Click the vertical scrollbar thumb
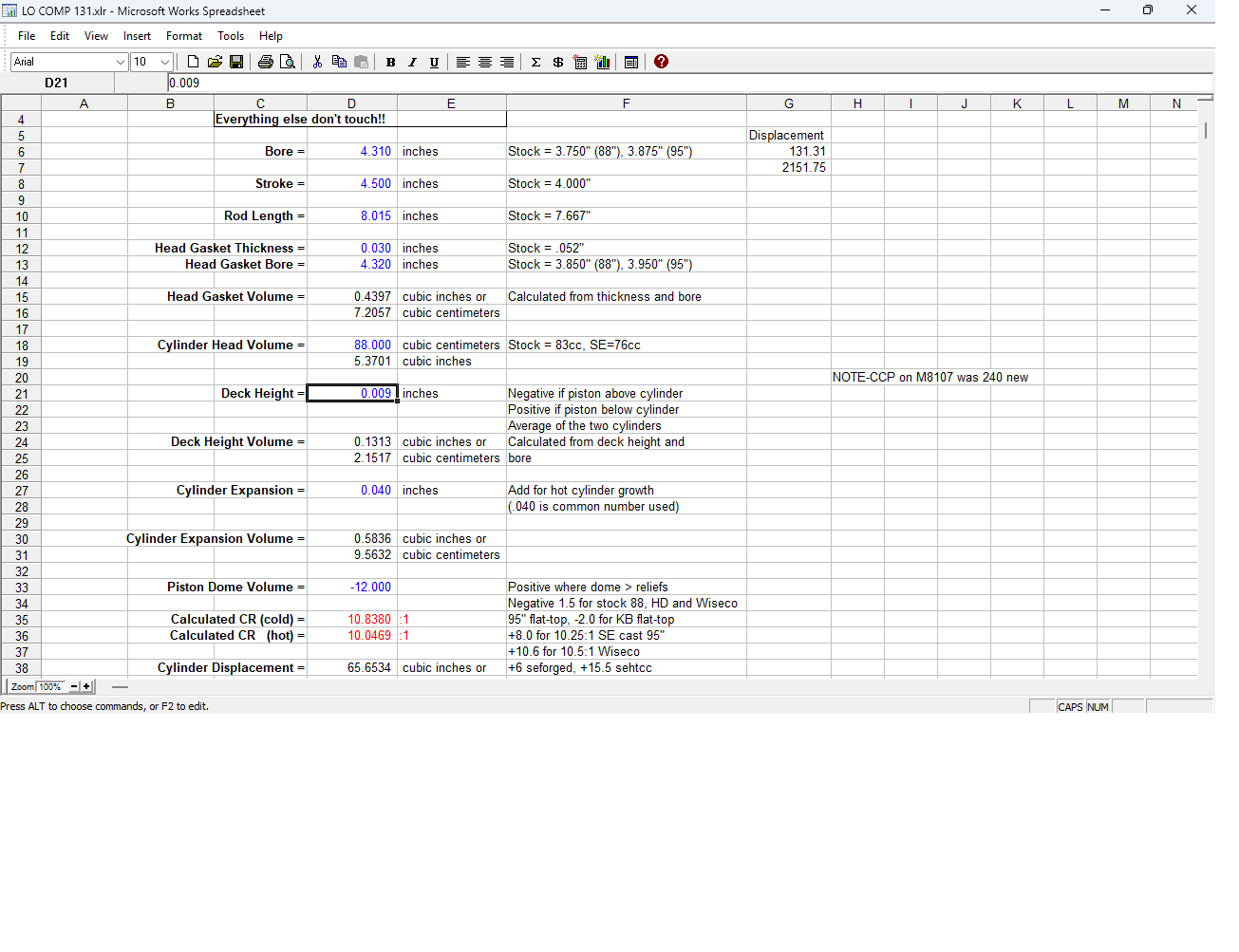The width and height of the screenshot is (1239, 952). 1206,130
